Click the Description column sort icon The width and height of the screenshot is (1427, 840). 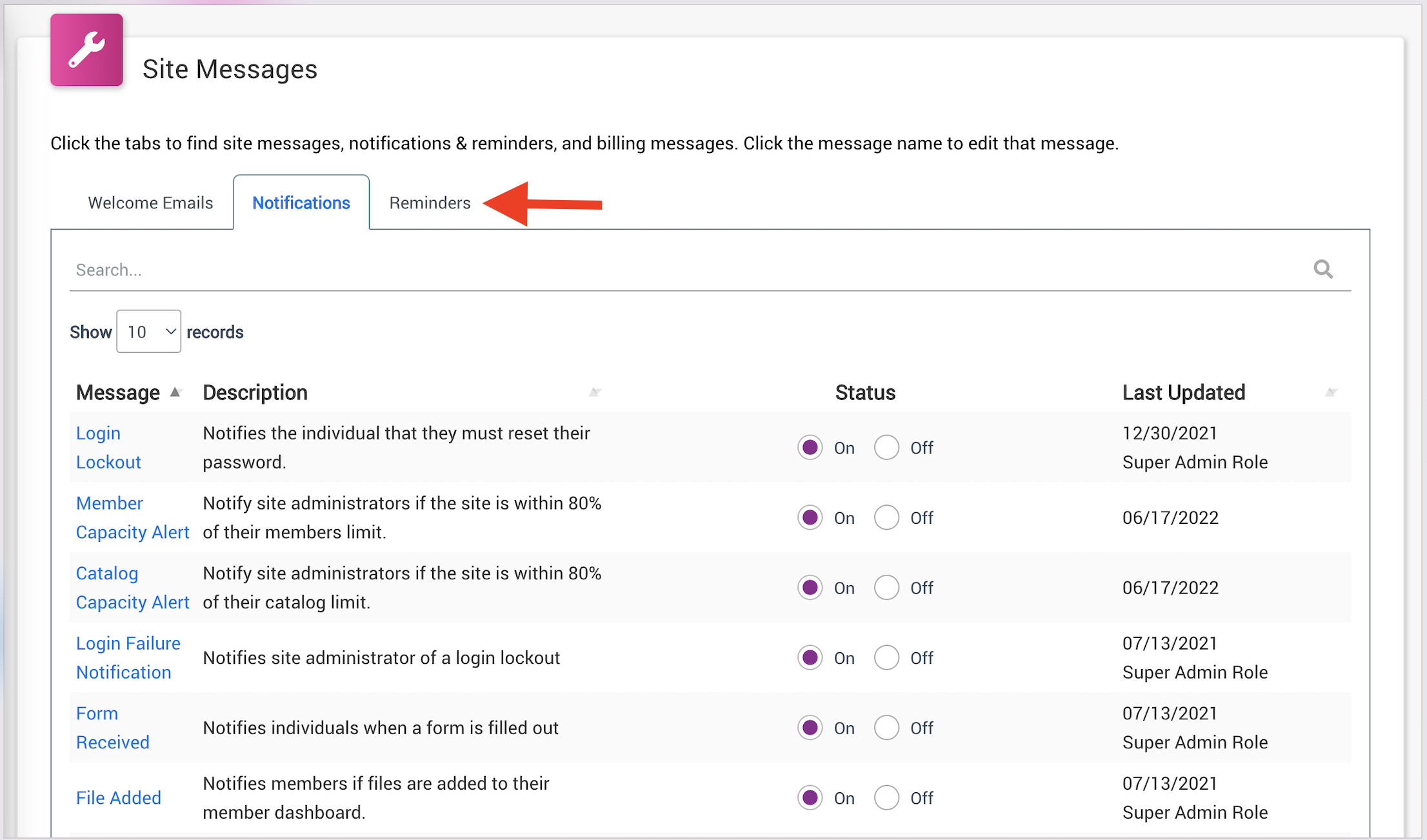tap(595, 392)
